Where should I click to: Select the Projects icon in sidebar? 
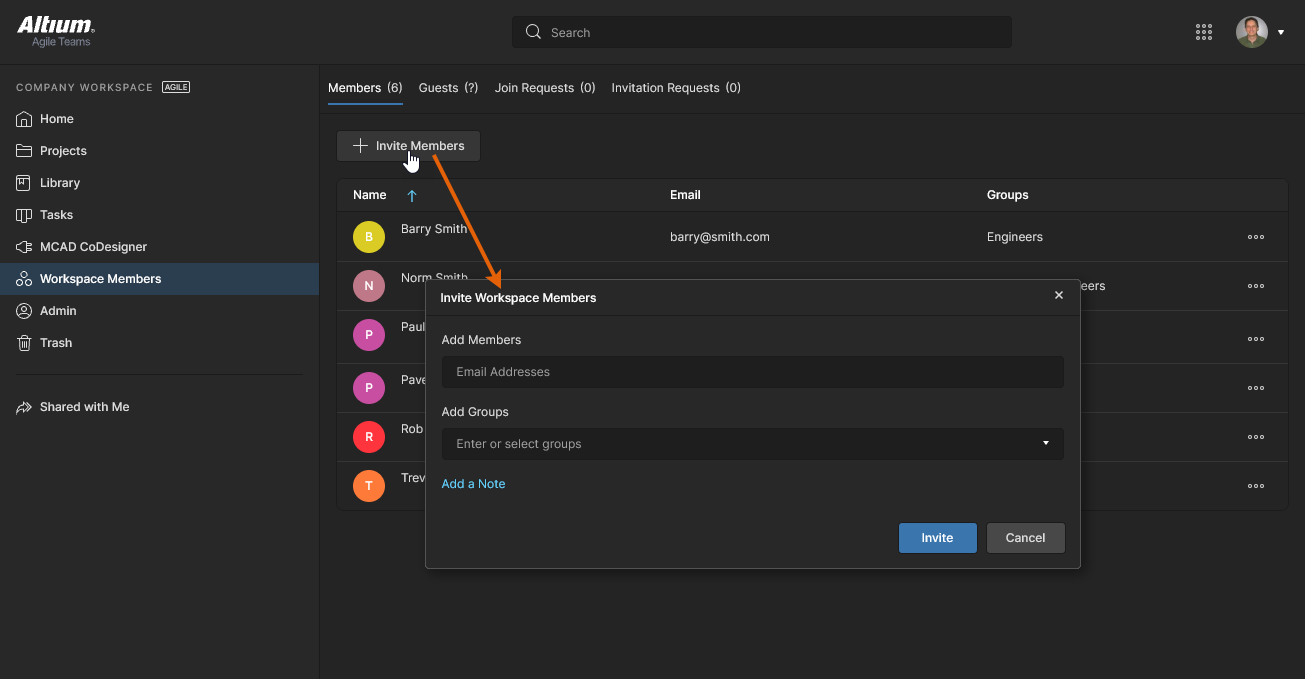tap(23, 151)
